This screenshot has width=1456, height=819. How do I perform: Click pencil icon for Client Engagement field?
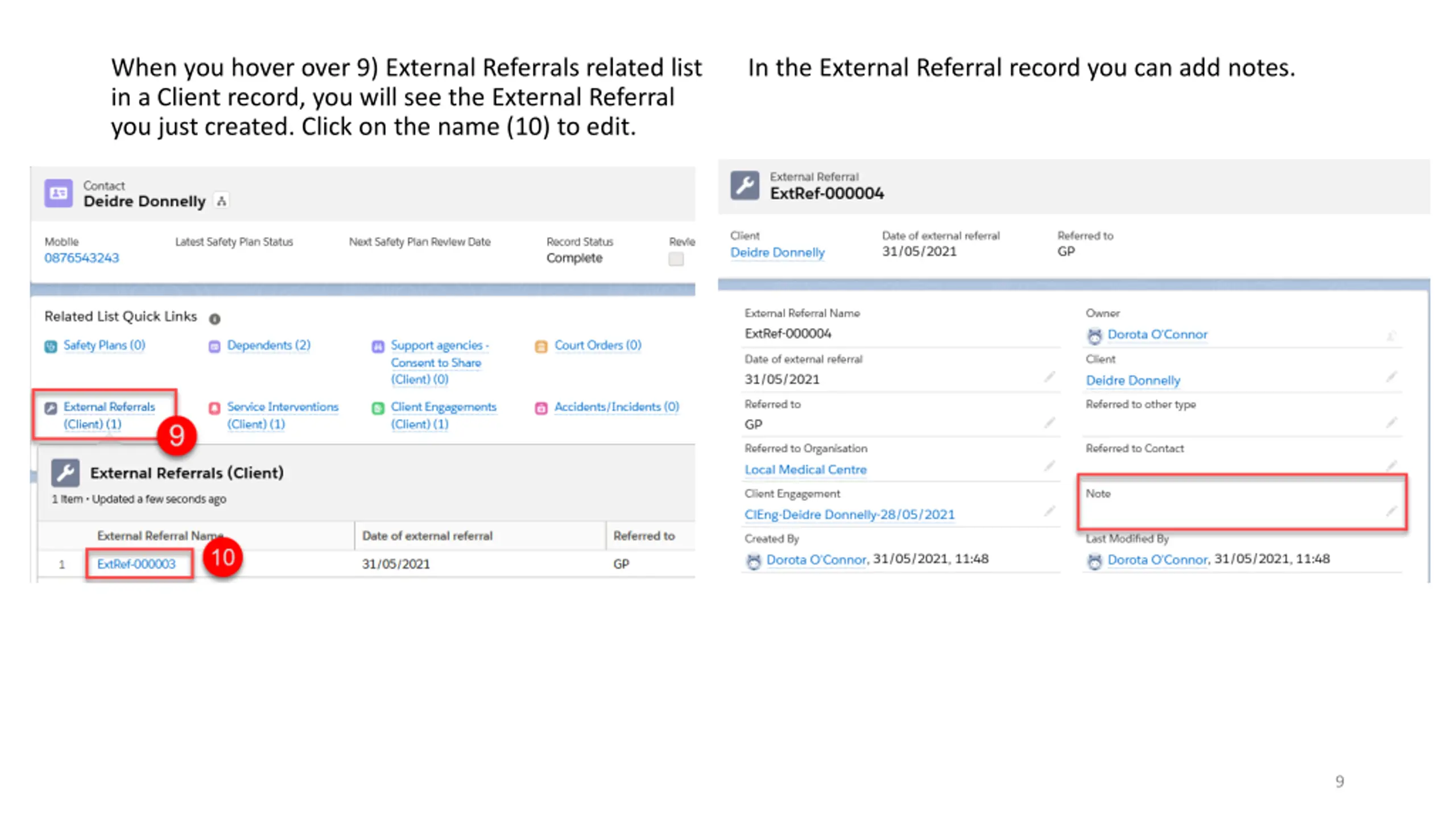(x=1049, y=511)
